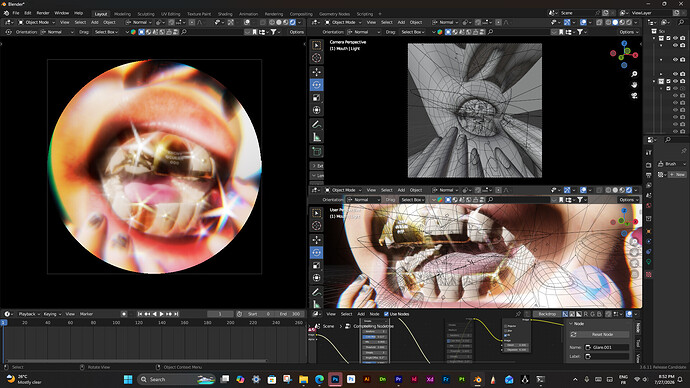Select Scale tool in lower user perspective viewport
This screenshot has width=690, height=388.
click(316, 265)
